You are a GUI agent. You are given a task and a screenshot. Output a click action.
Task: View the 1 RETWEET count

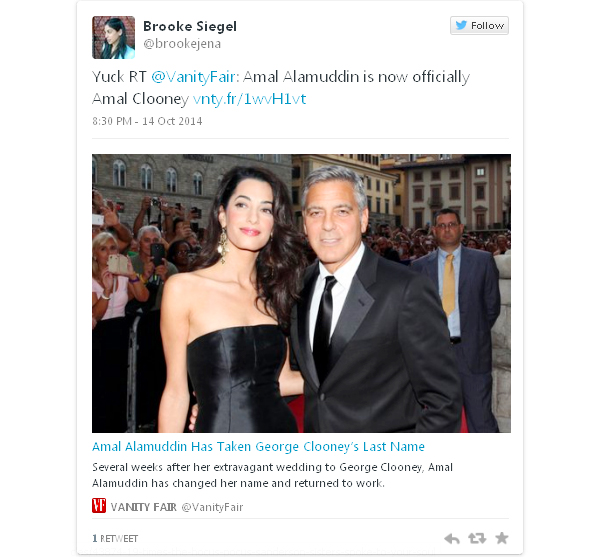(115, 539)
